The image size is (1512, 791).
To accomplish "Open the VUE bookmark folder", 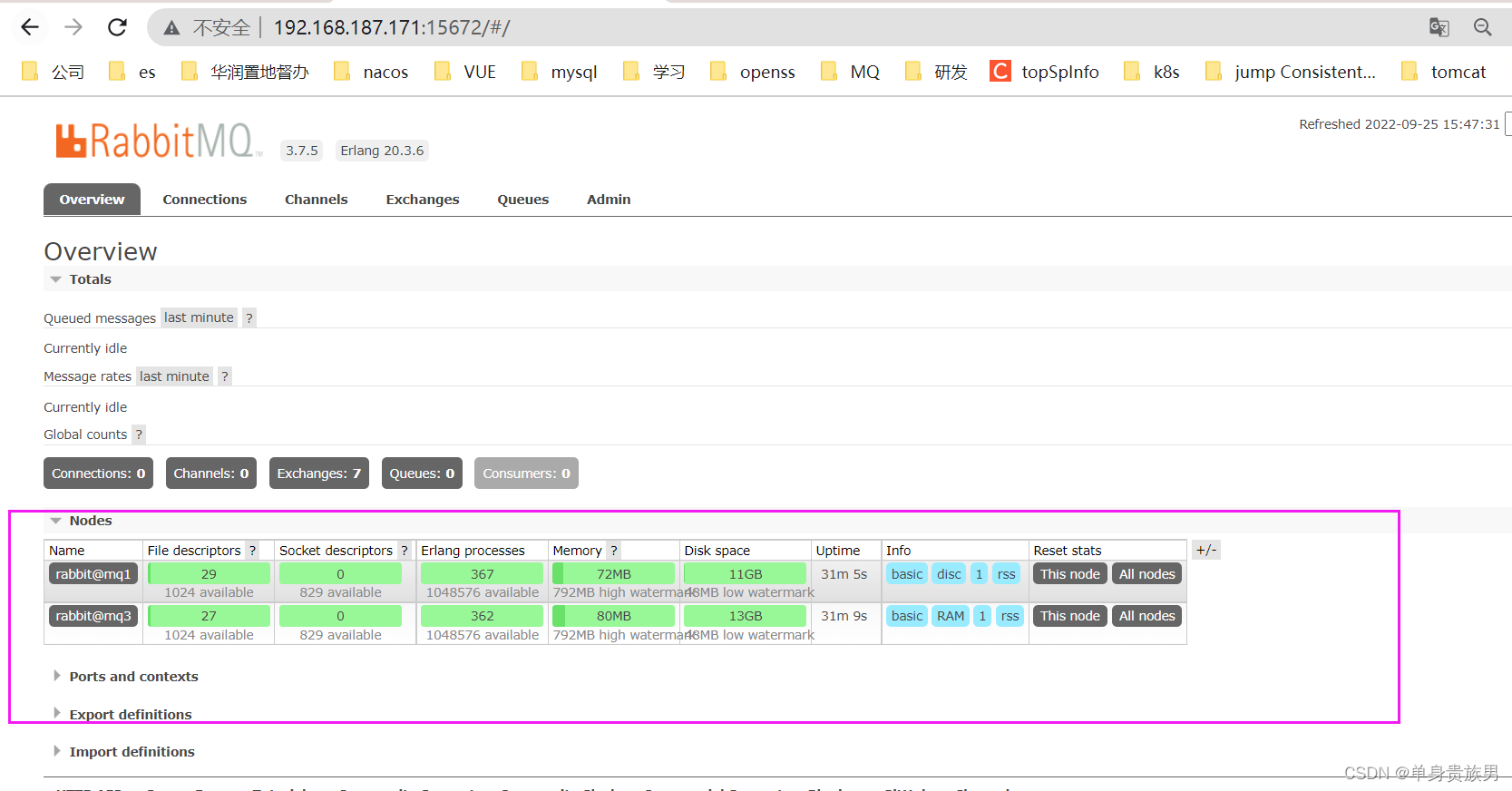I will coord(465,72).
